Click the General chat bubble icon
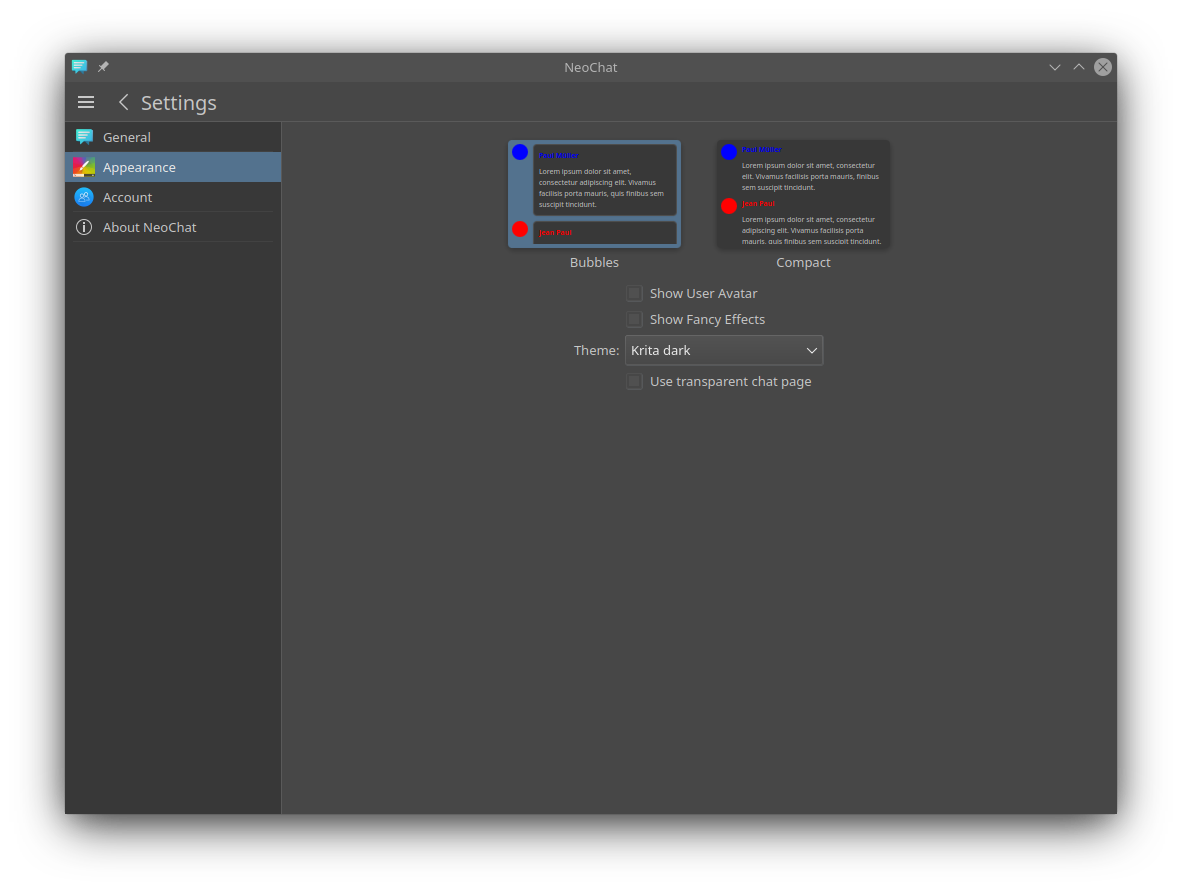 tap(84, 137)
